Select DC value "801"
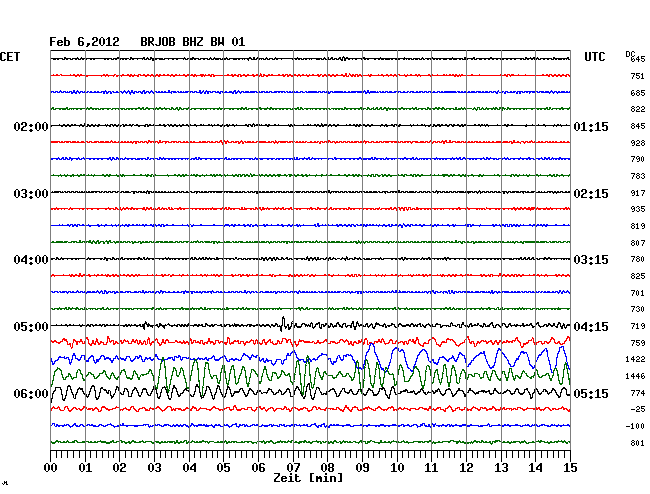This screenshot has height=494, width=650. point(638,443)
